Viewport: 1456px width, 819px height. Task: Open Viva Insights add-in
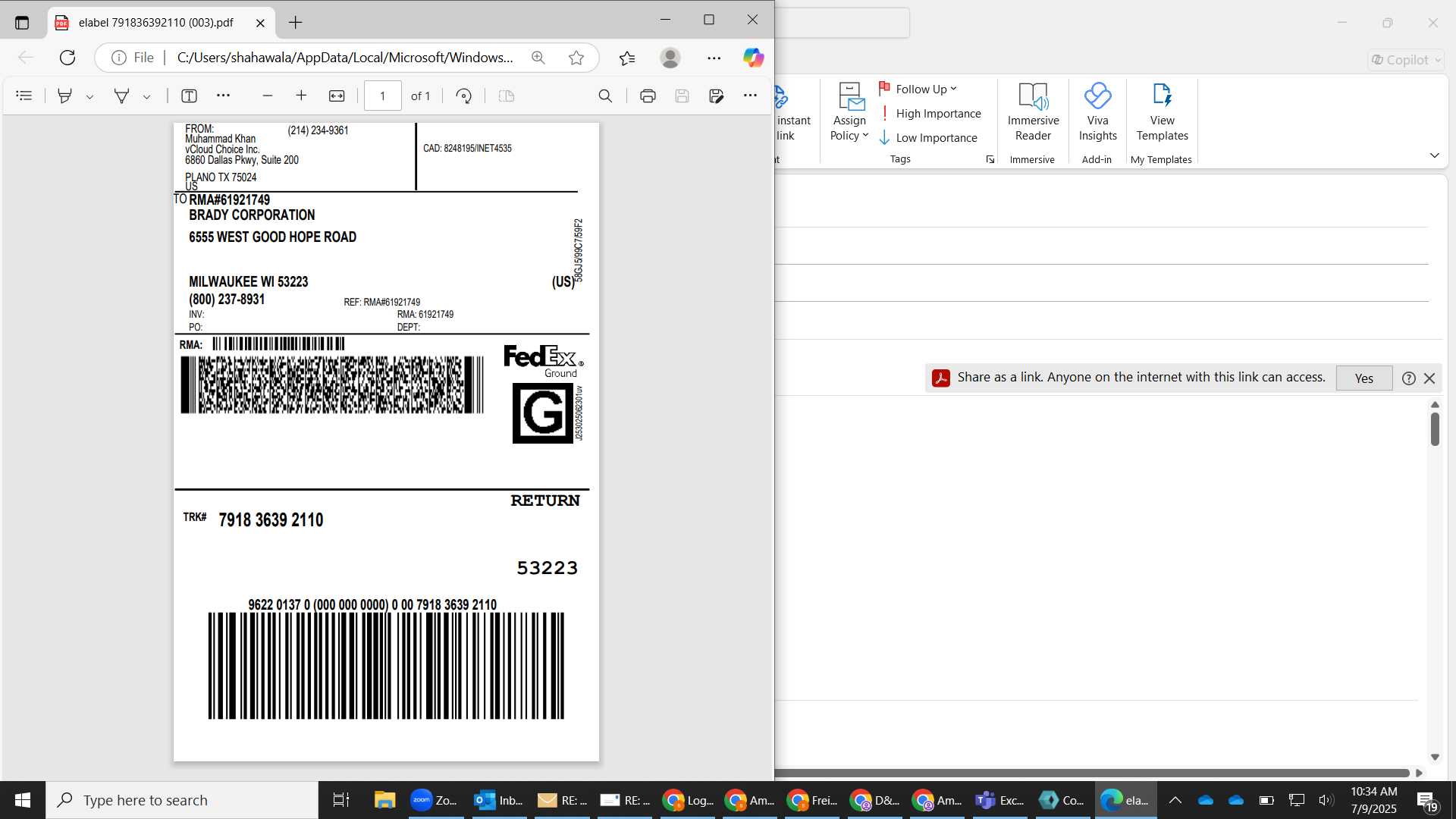click(x=1097, y=112)
